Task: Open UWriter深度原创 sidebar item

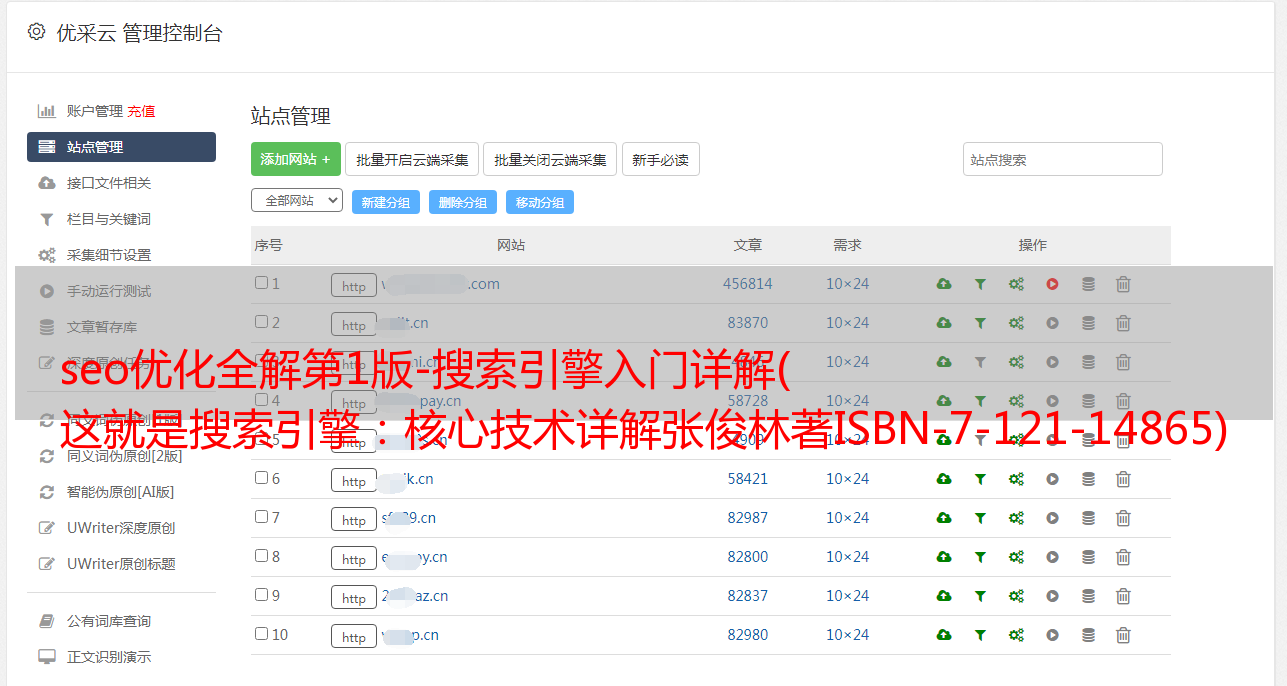Action: coord(121,528)
